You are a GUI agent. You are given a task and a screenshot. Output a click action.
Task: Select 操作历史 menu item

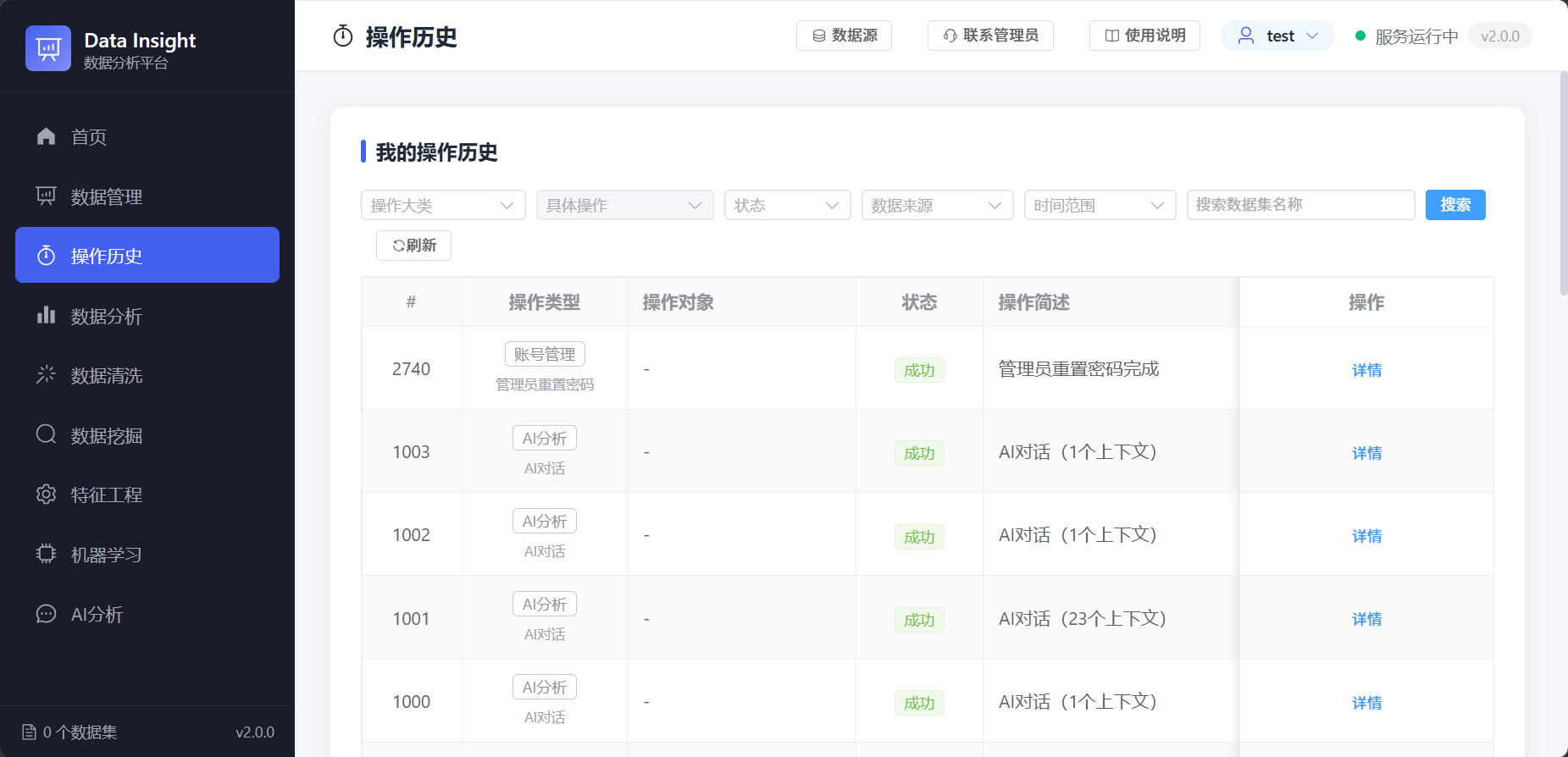point(147,255)
